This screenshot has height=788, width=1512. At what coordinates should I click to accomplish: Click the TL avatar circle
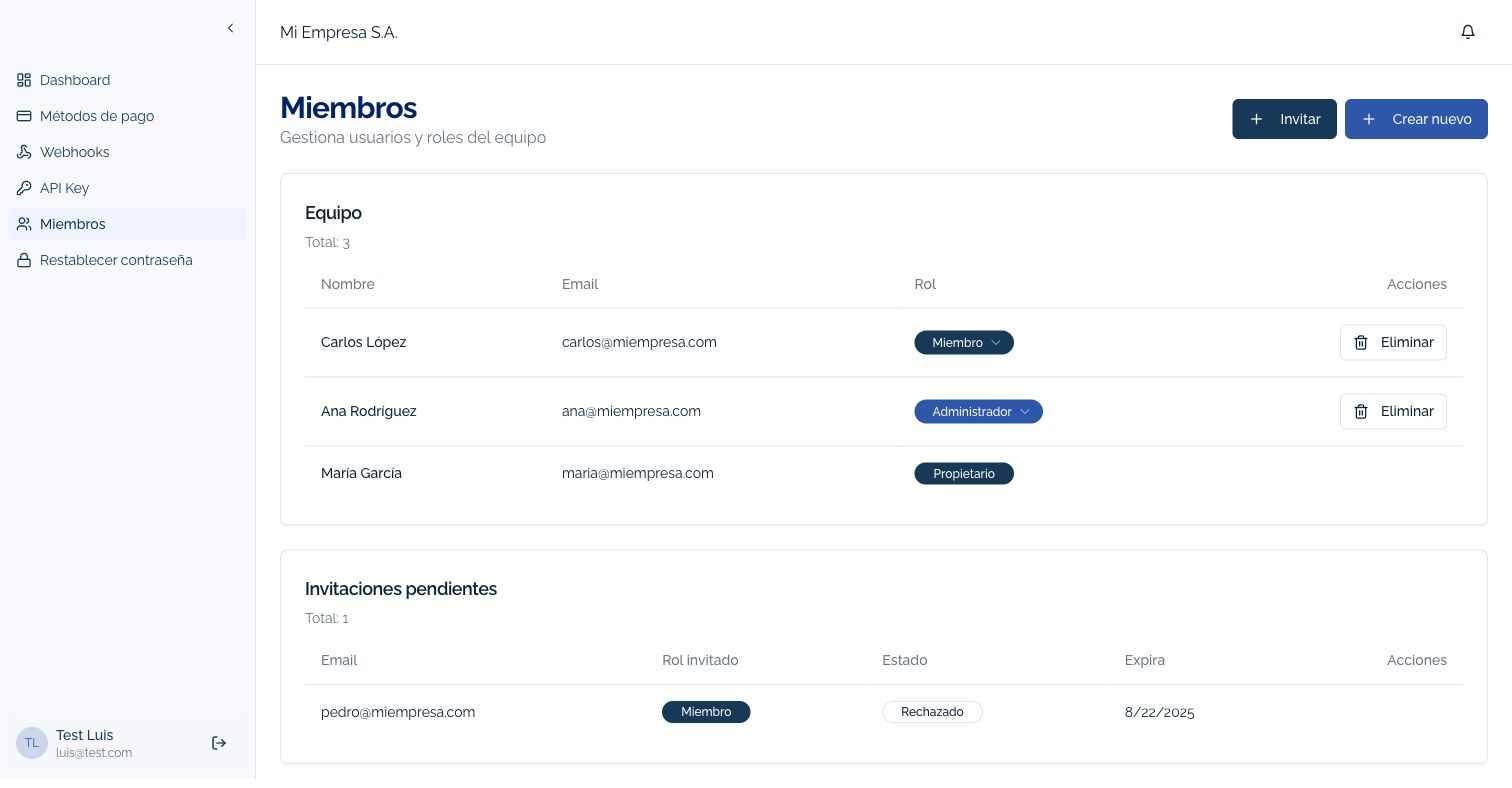[31, 743]
